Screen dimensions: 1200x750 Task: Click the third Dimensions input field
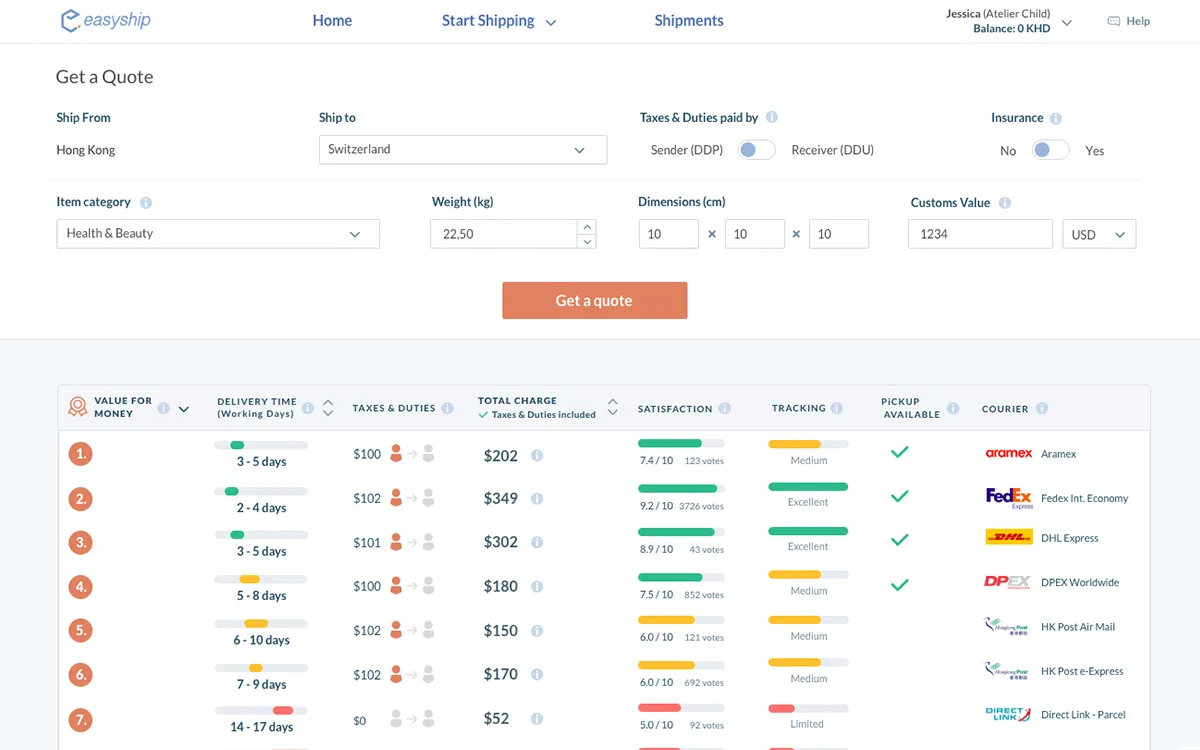839,234
